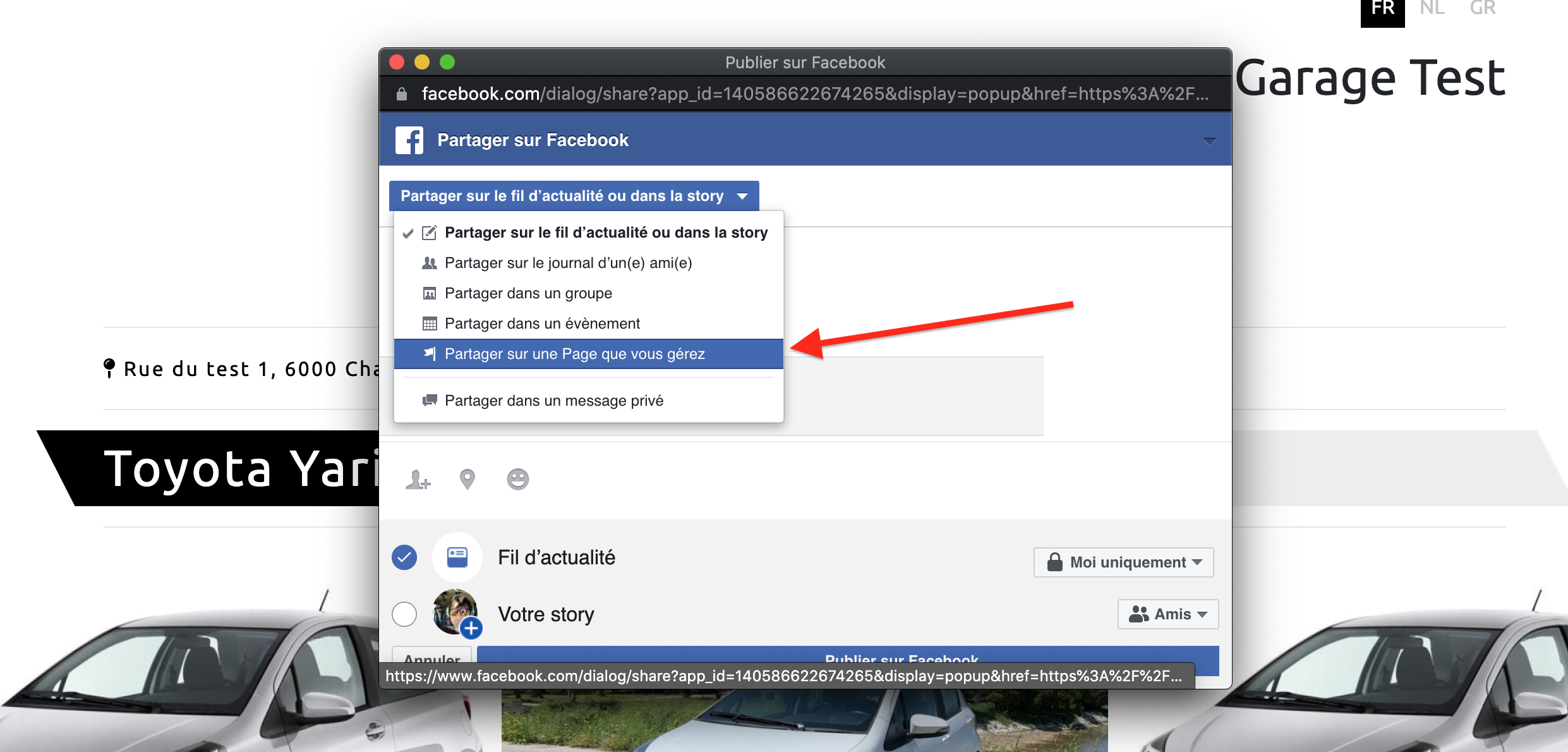Open the share destination dropdown
This screenshot has width=1568, height=752.
[574, 196]
